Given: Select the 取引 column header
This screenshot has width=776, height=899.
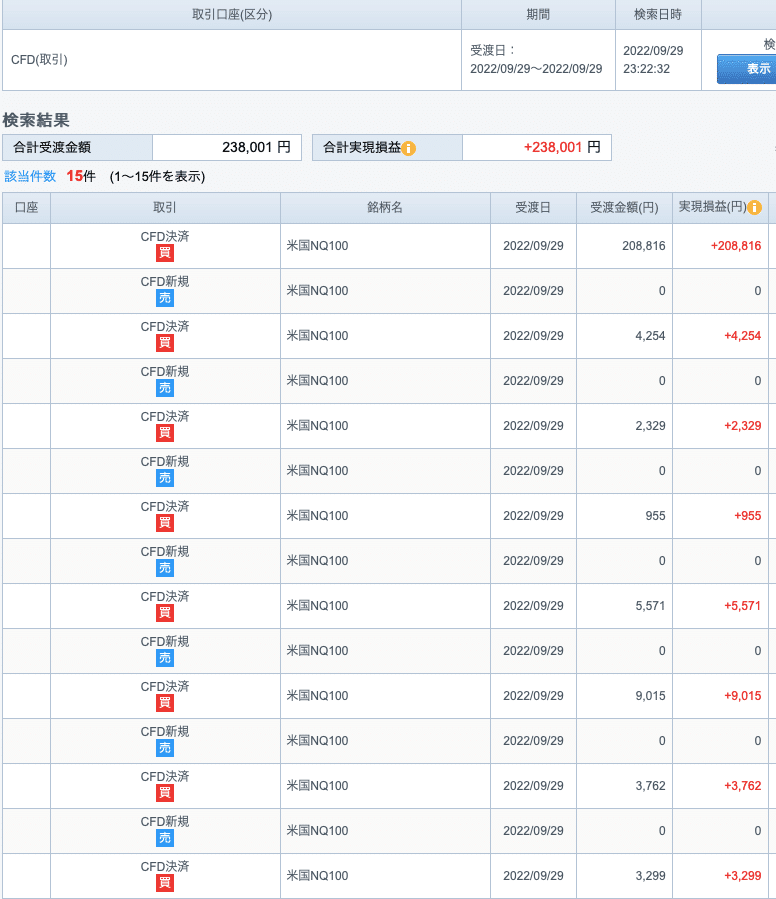Looking at the screenshot, I should tap(165, 208).
